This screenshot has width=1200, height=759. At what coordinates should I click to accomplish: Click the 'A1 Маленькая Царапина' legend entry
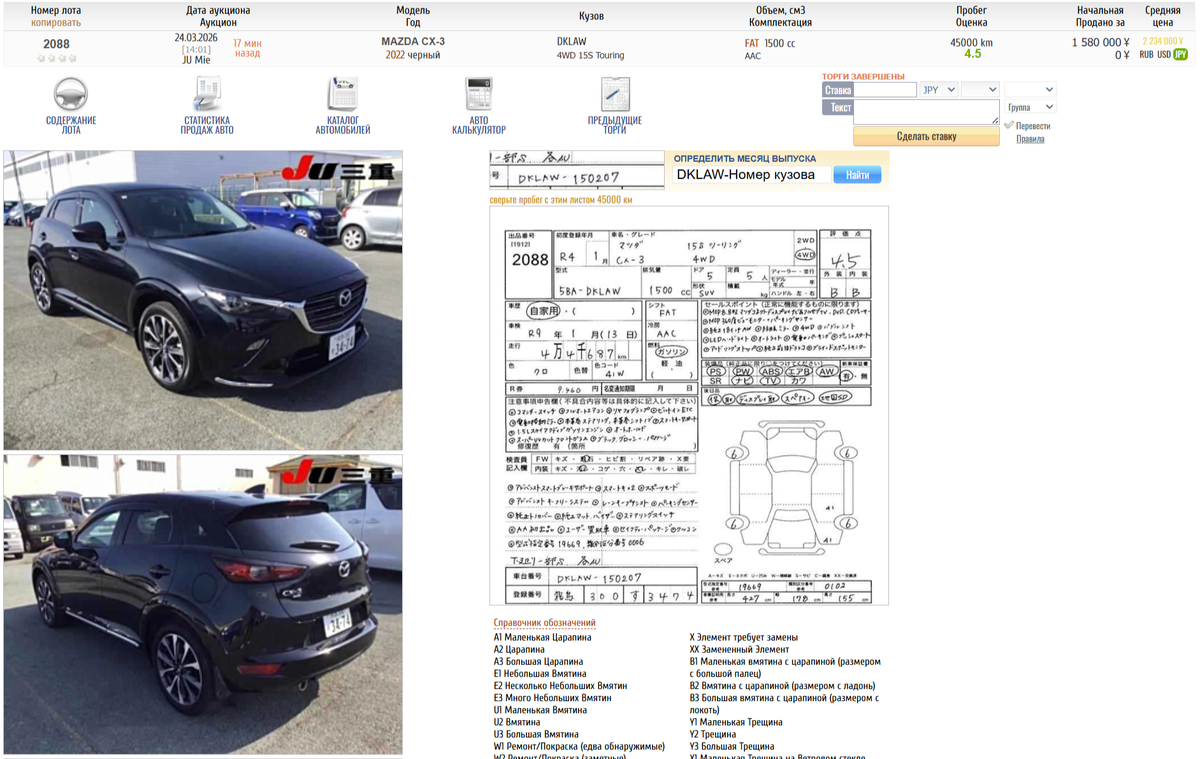(542, 637)
